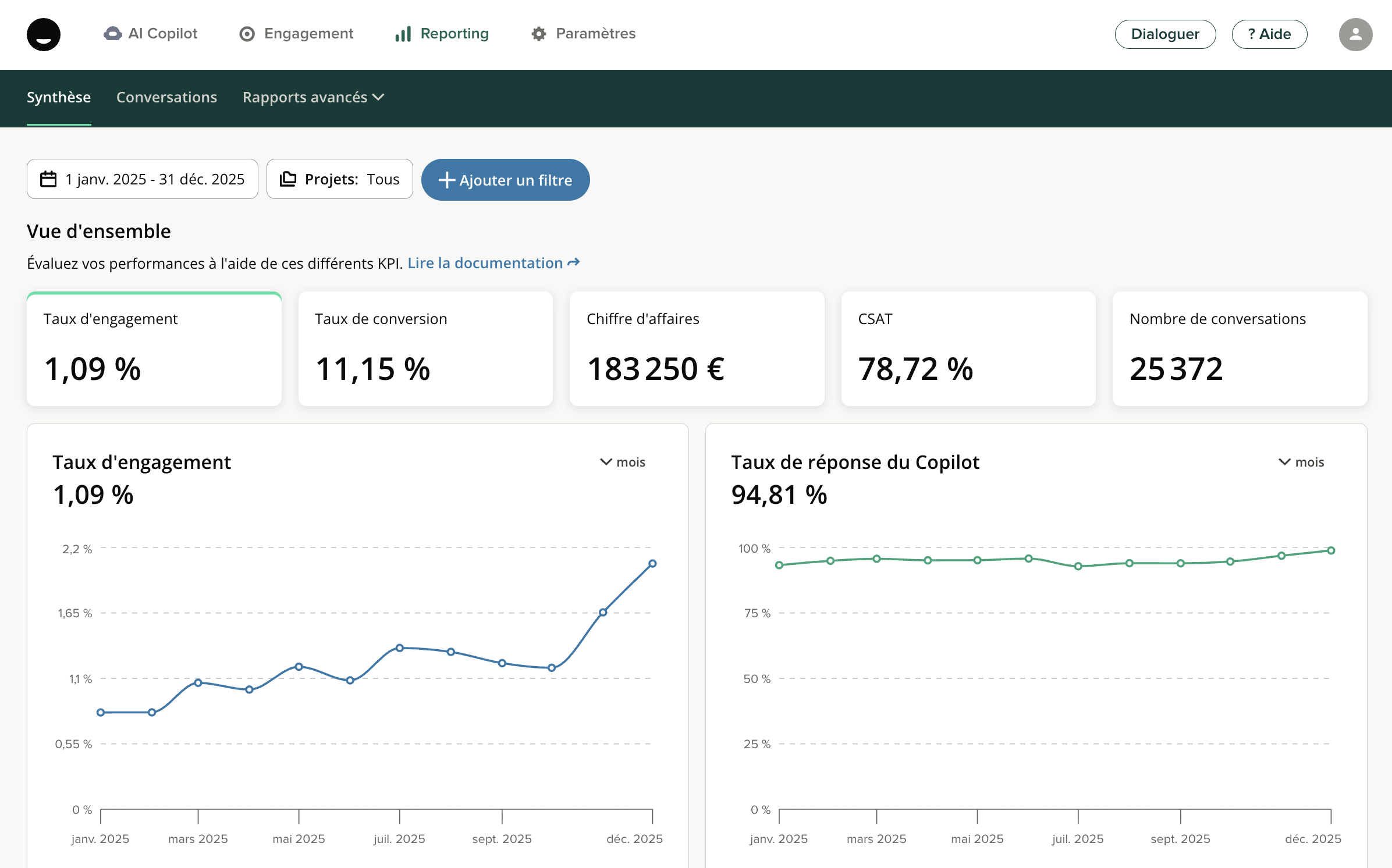1392x868 pixels.
Task: Expand the Rapports avancés dropdown
Action: [x=313, y=97]
